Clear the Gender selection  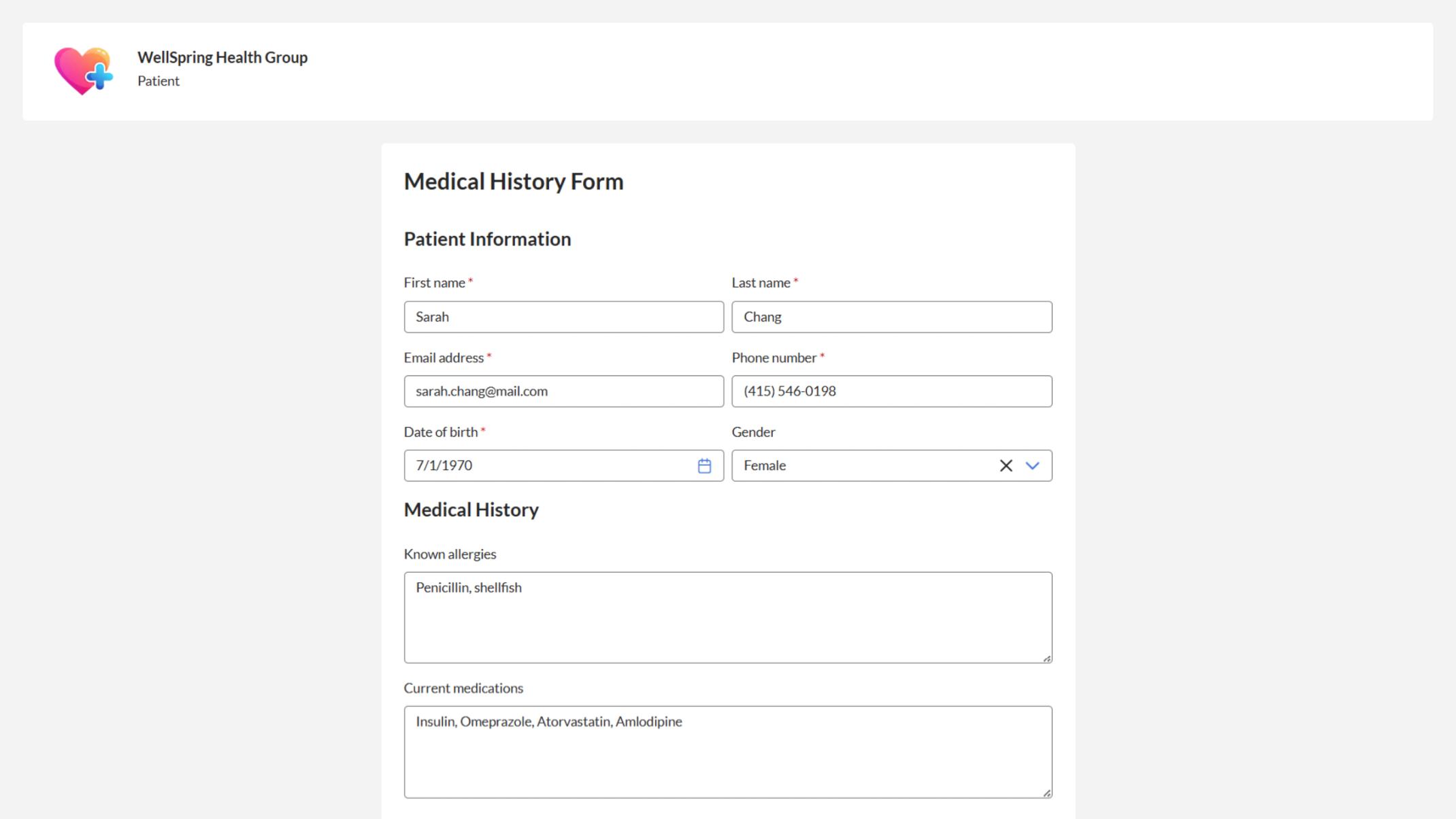click(1006, 466)
